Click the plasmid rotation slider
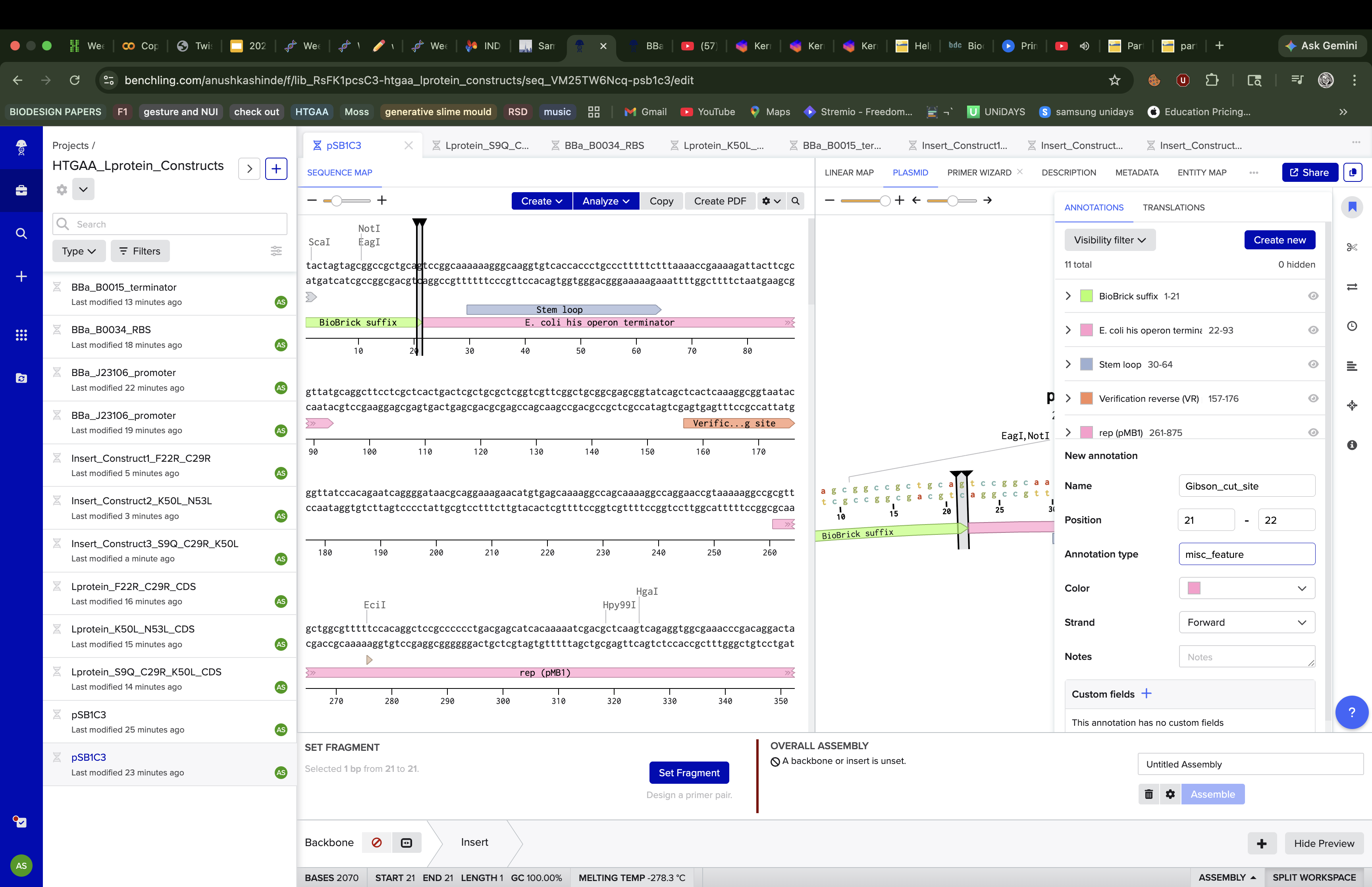 pyautogui.click(x=952, y=201)
